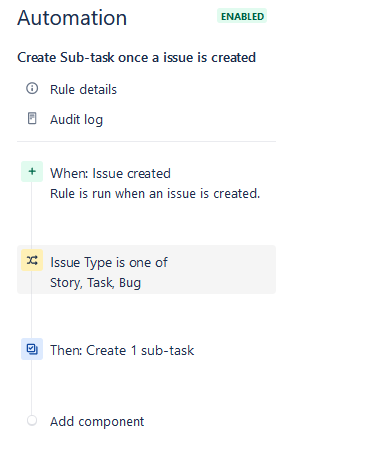Click text Rule is run when an issue is created.
382x463 pixels.
point(155,194)
